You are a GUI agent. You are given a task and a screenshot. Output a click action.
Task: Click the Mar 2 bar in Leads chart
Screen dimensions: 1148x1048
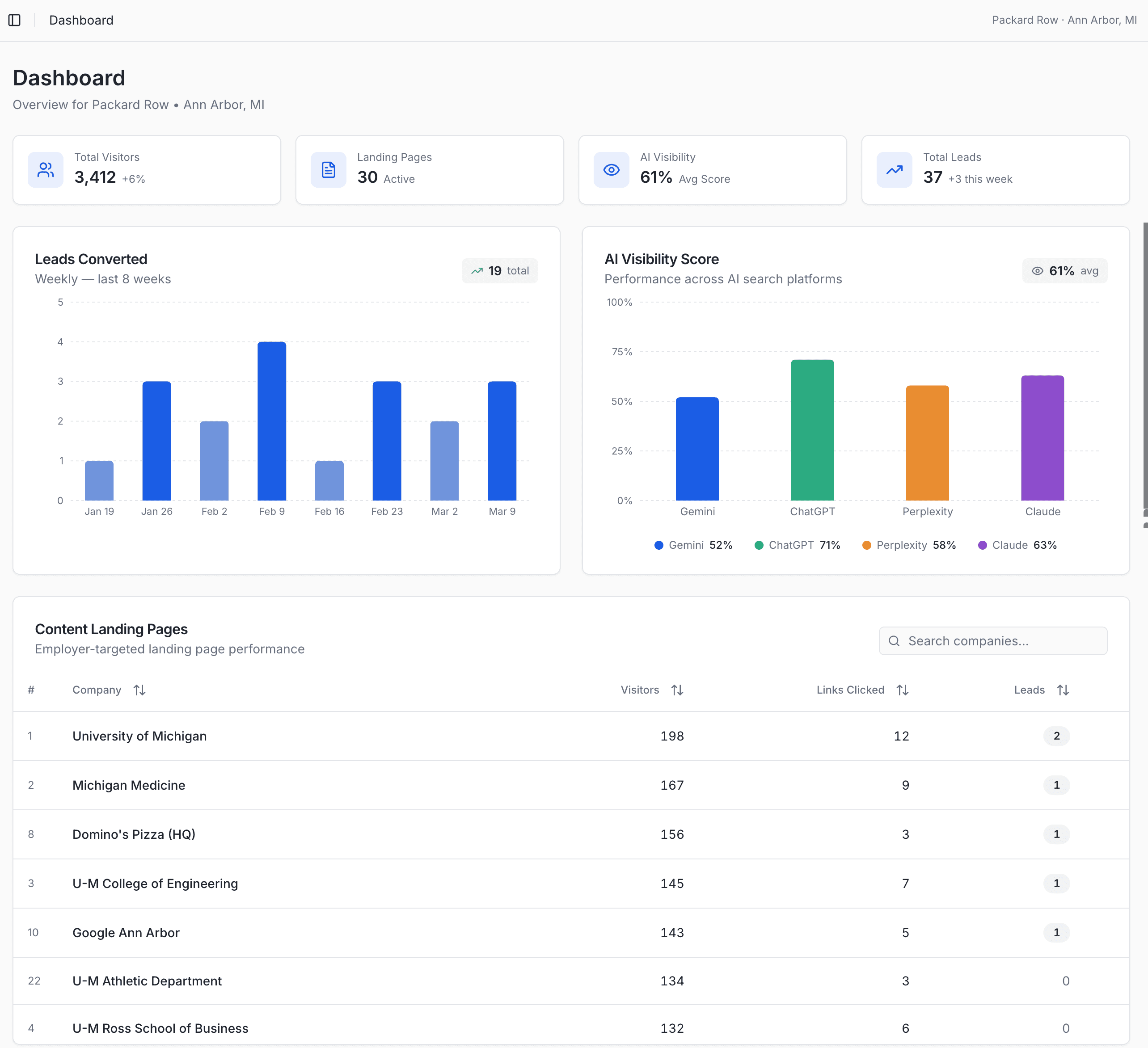coord(444,461)
